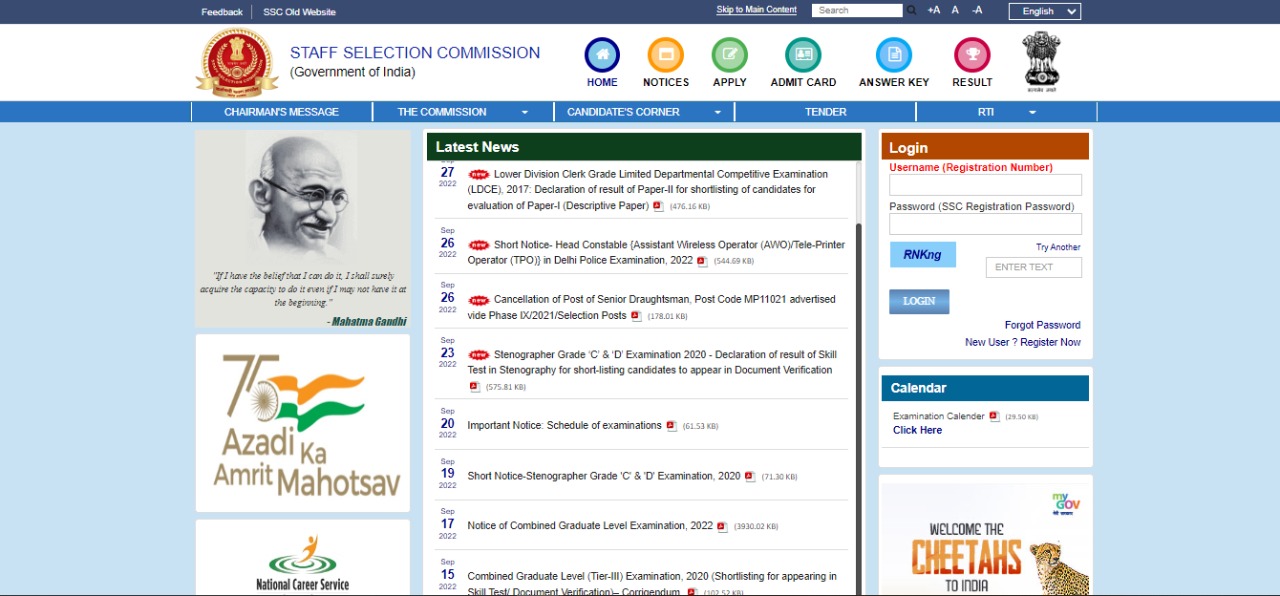This screenshot has width=1280, height=596.
Task: Click the Username registration number field
Action: pyautogui.click(x=985, y=185)
